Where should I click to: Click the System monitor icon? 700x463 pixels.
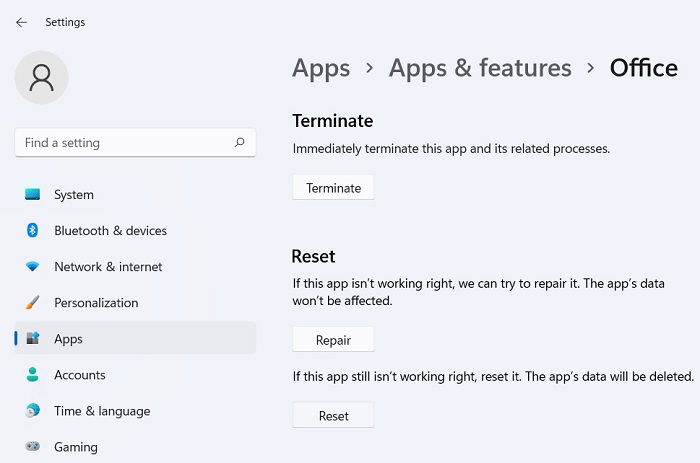(x=33, y=195)
